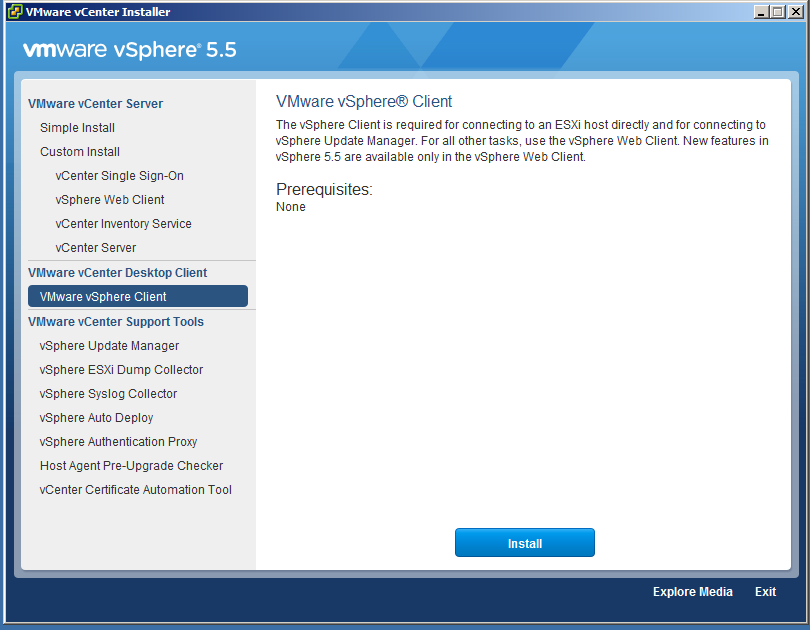
Task: Click the VMware vCenter Installer title bar icon
Action: point(14,12)
